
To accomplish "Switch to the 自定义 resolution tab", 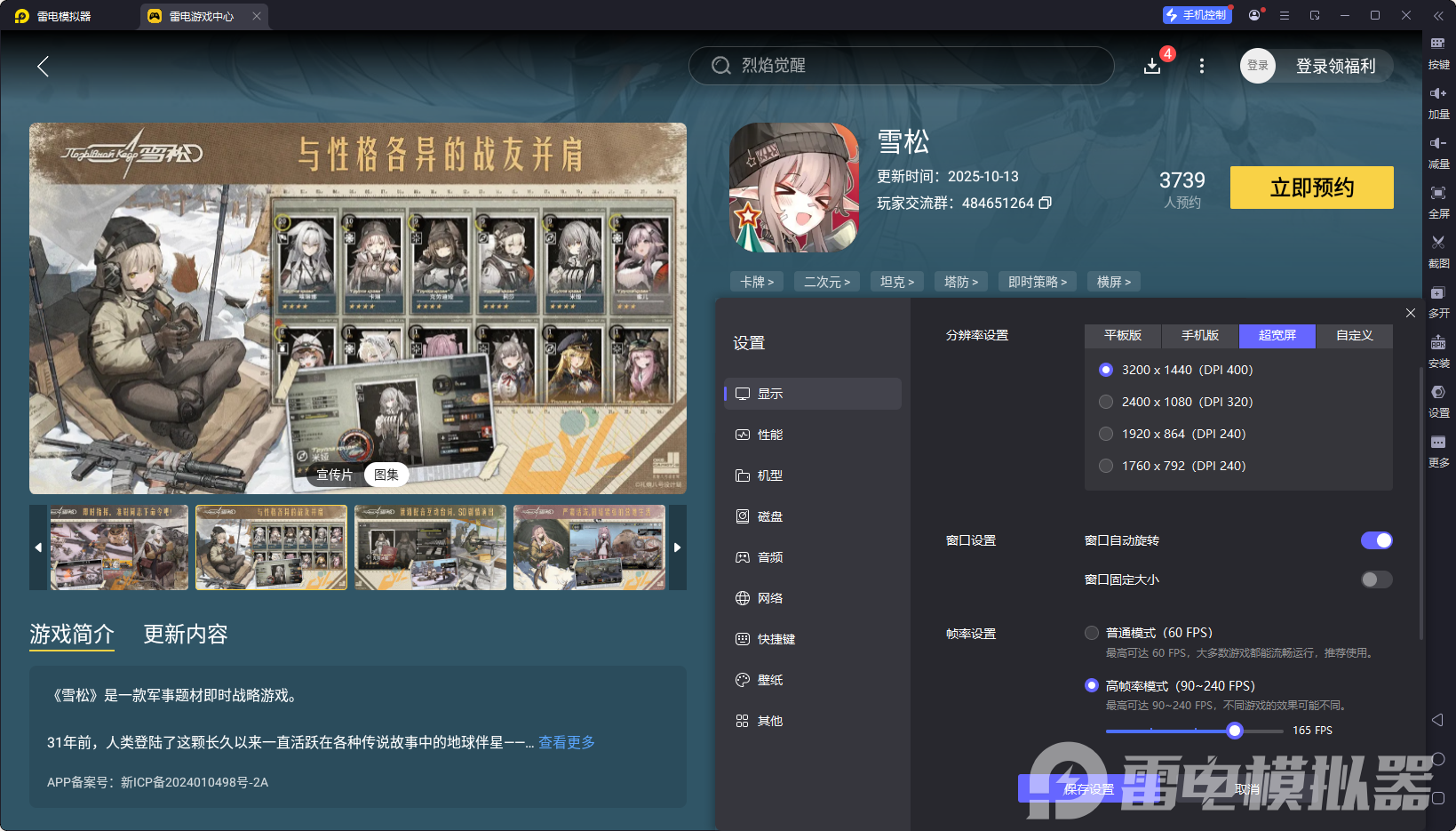I will coord(1353,336).
